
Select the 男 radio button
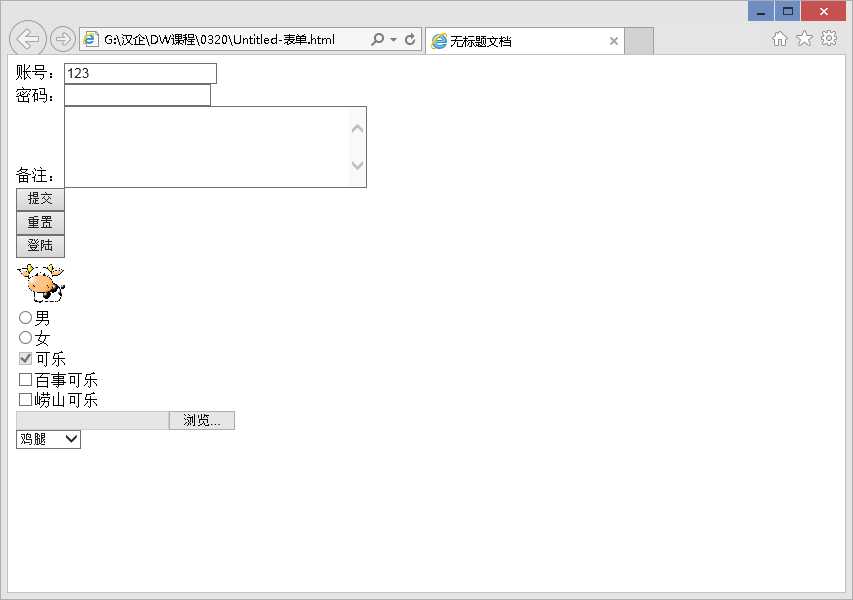coord(25,317)
